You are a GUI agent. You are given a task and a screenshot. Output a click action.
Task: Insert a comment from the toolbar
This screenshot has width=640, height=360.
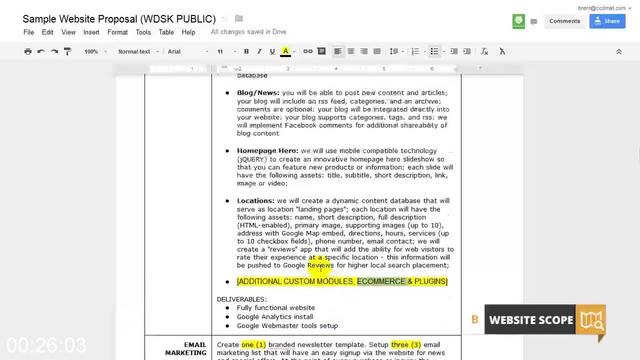(x=322, y=51)
